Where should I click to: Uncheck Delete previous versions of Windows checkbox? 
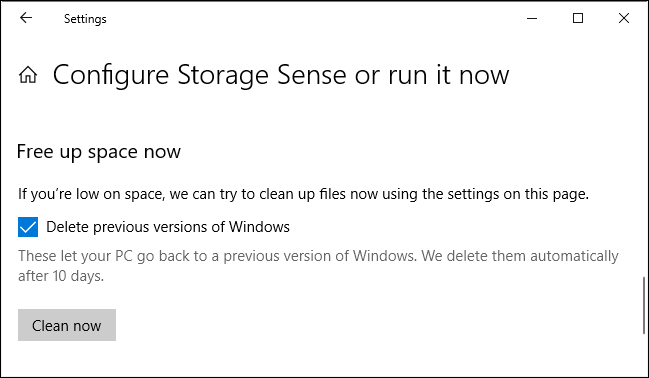tap(28, 227)
